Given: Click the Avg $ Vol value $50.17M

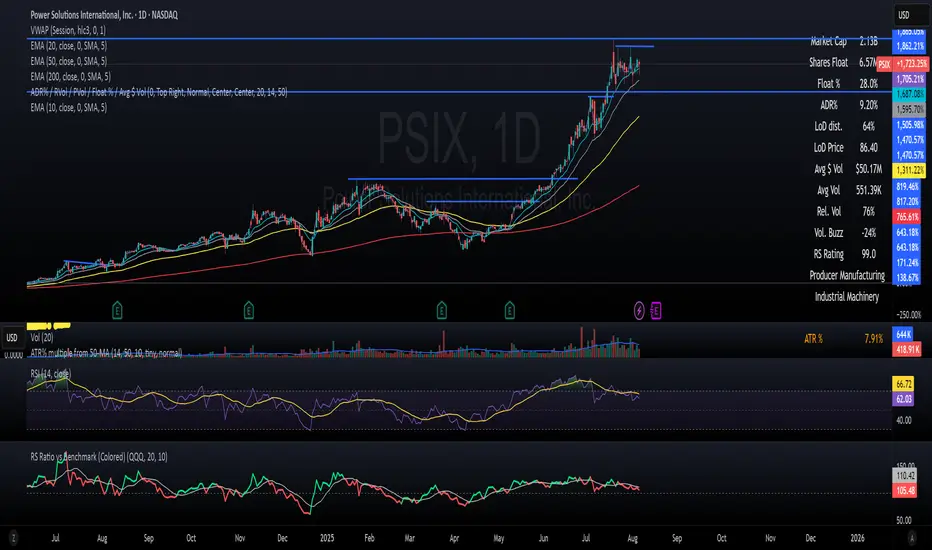Looking at the screenshot, I should tap(868, 169).
